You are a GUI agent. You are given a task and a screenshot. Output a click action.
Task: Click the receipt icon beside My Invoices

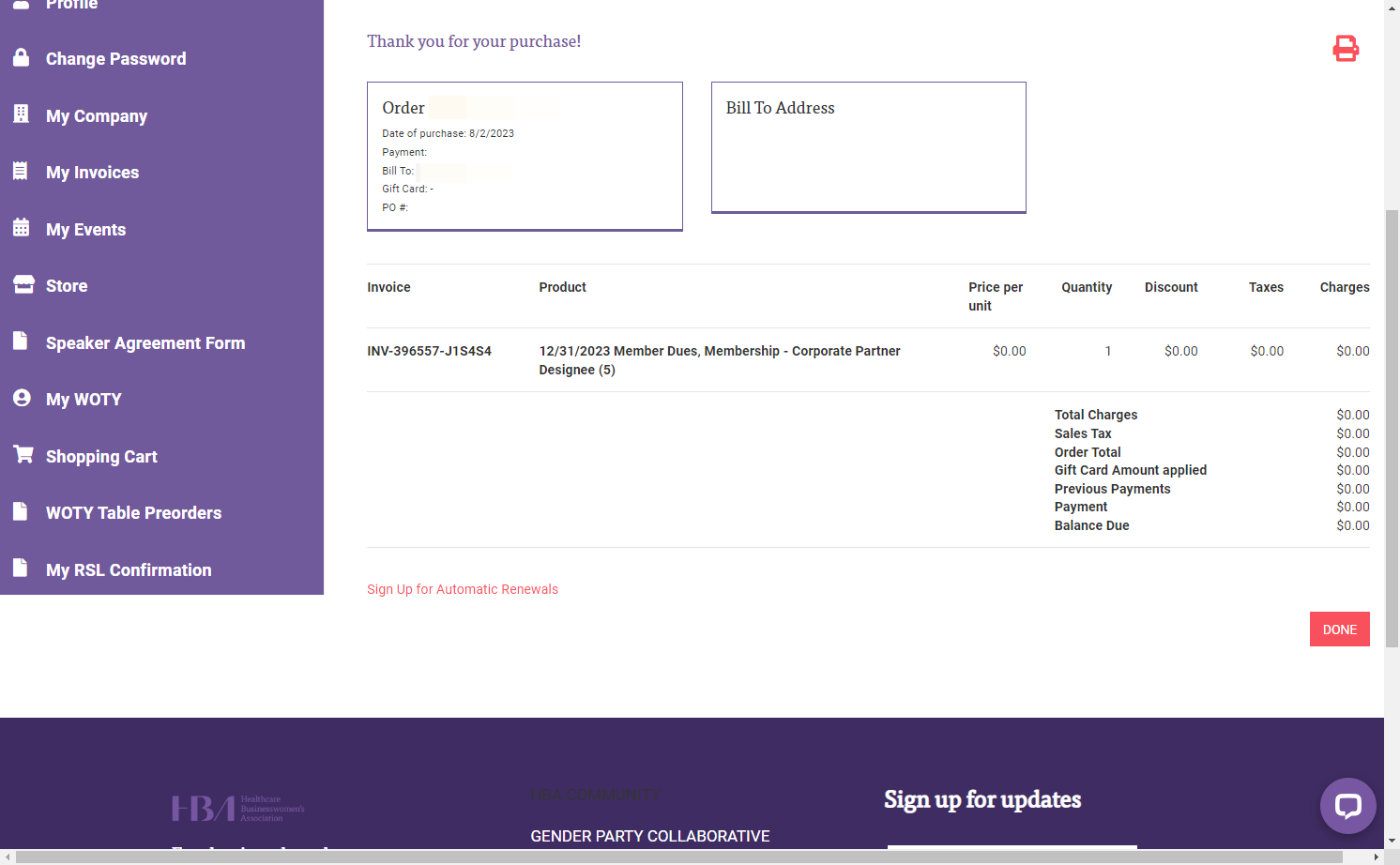21,171
